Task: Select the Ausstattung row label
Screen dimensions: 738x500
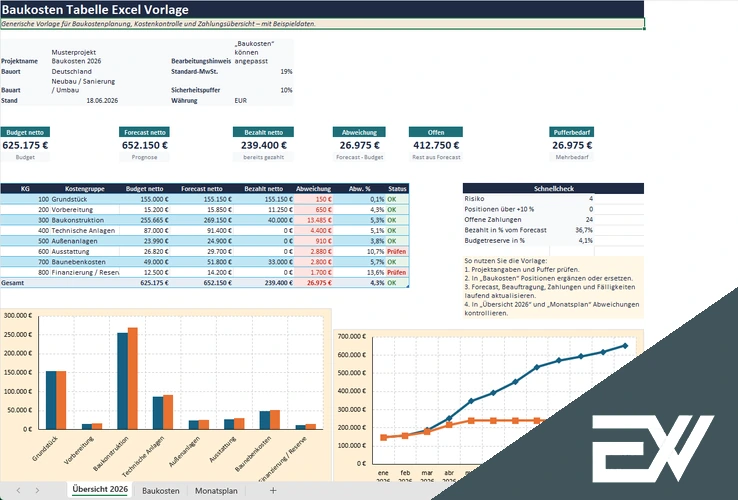Action: (70, 251)
